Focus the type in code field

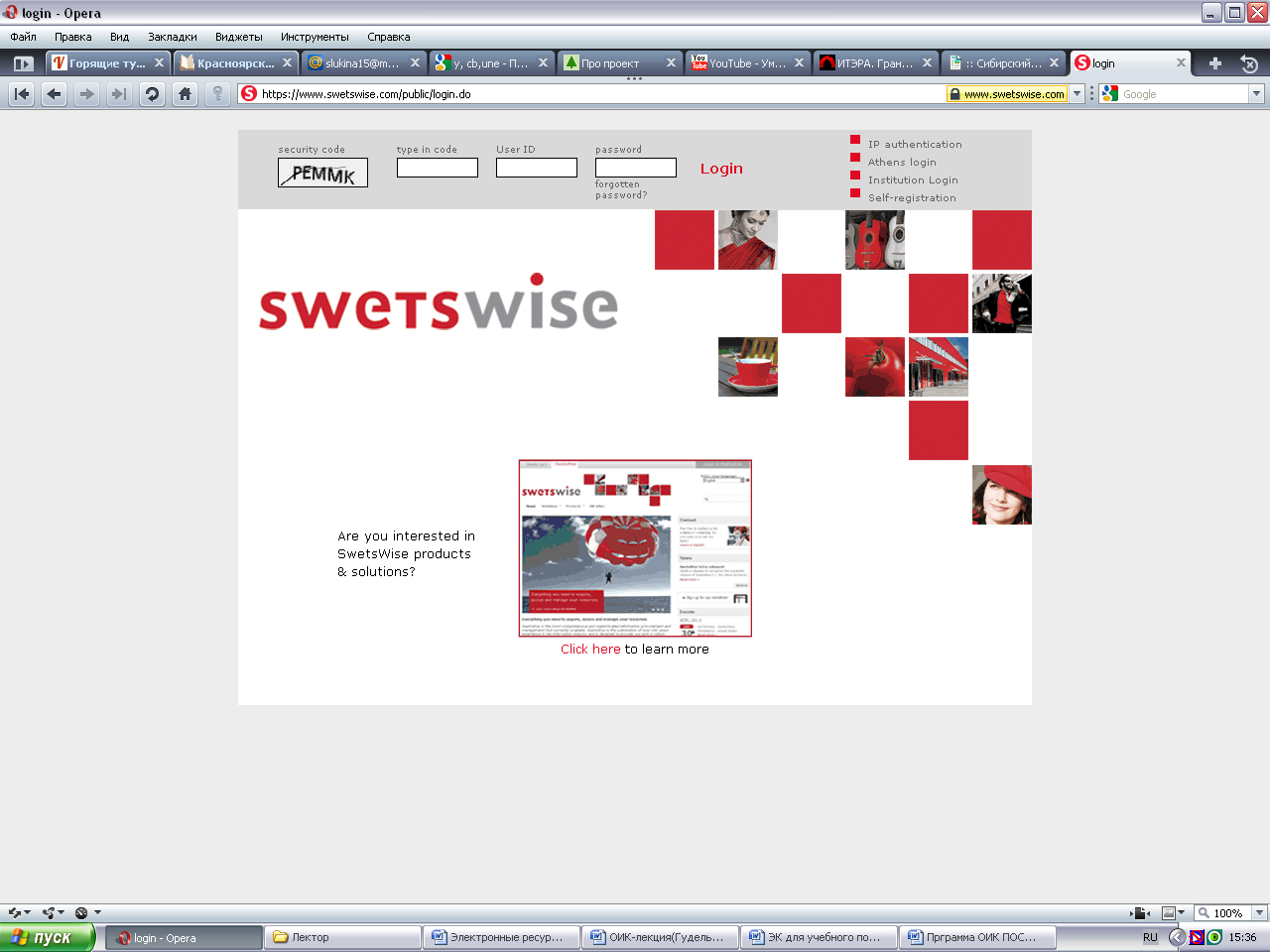point(438,168)
